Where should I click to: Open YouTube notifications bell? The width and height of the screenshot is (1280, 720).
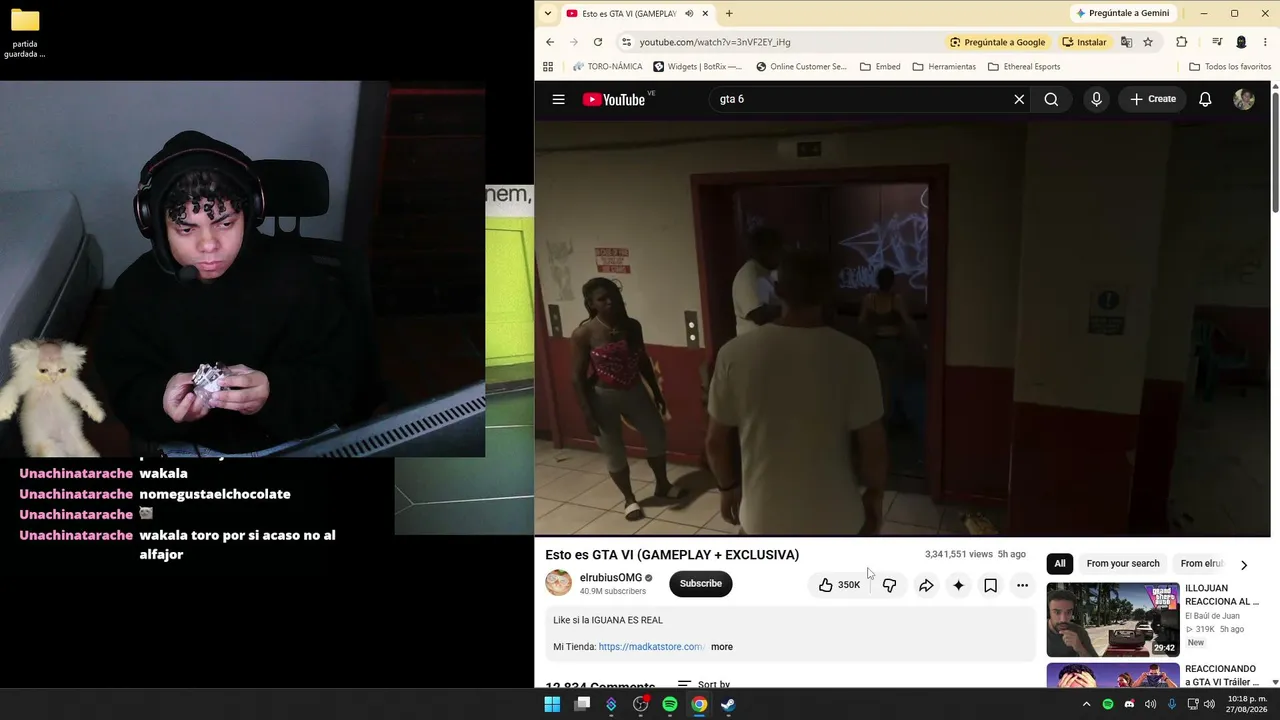pyautogui.click(x=1205, y=99)
